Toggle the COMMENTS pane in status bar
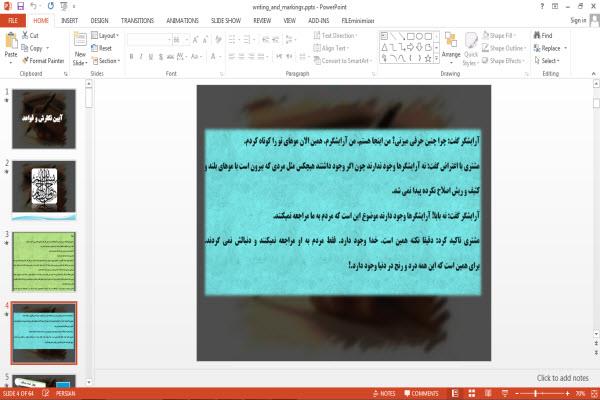The image size is (600, 400). point(421,393)
